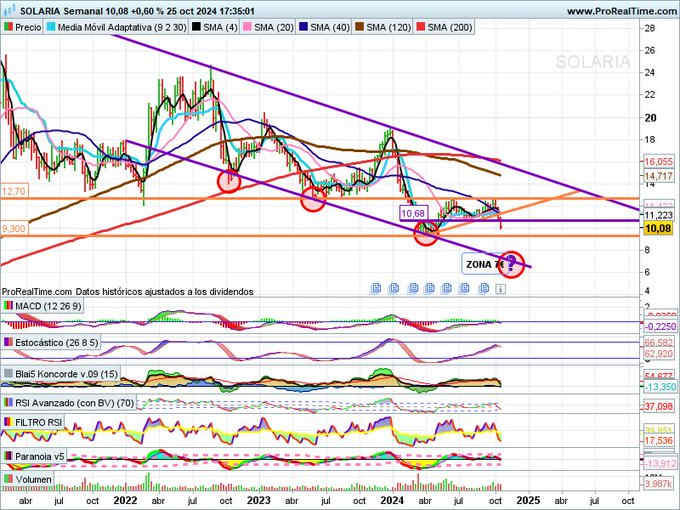Select the 10,68 purple level label
The image size is (680, 510).
tap(413, 213)
